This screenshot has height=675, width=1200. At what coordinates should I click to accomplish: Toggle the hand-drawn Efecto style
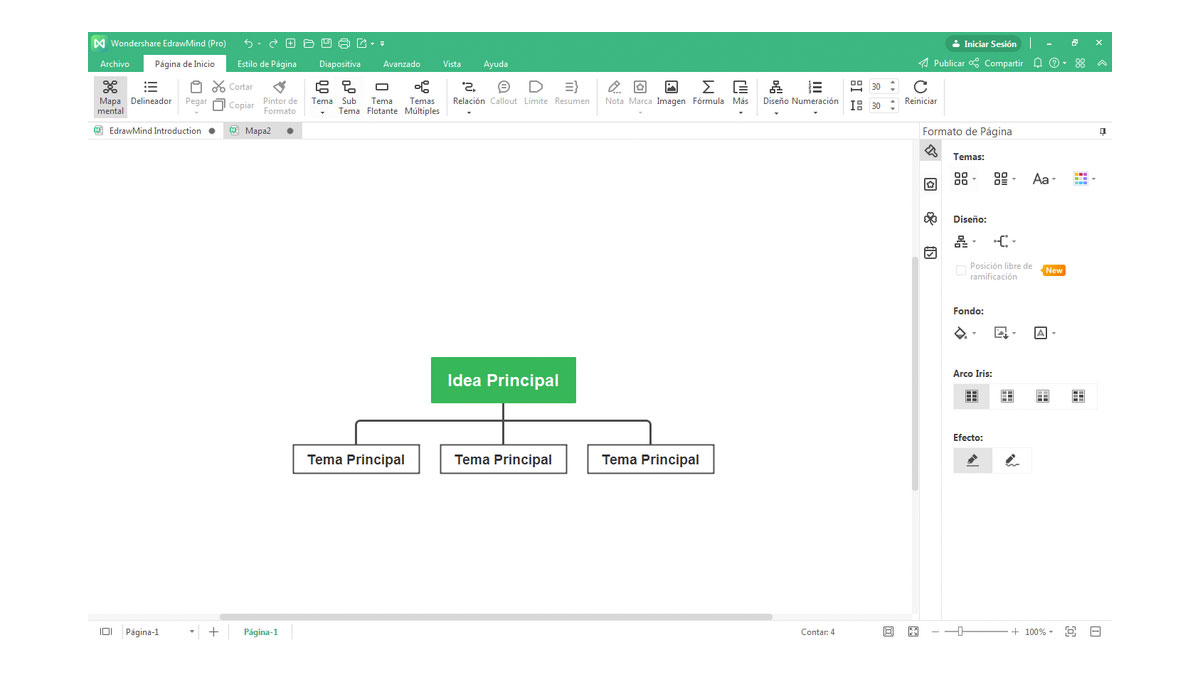pos(1012,460)
